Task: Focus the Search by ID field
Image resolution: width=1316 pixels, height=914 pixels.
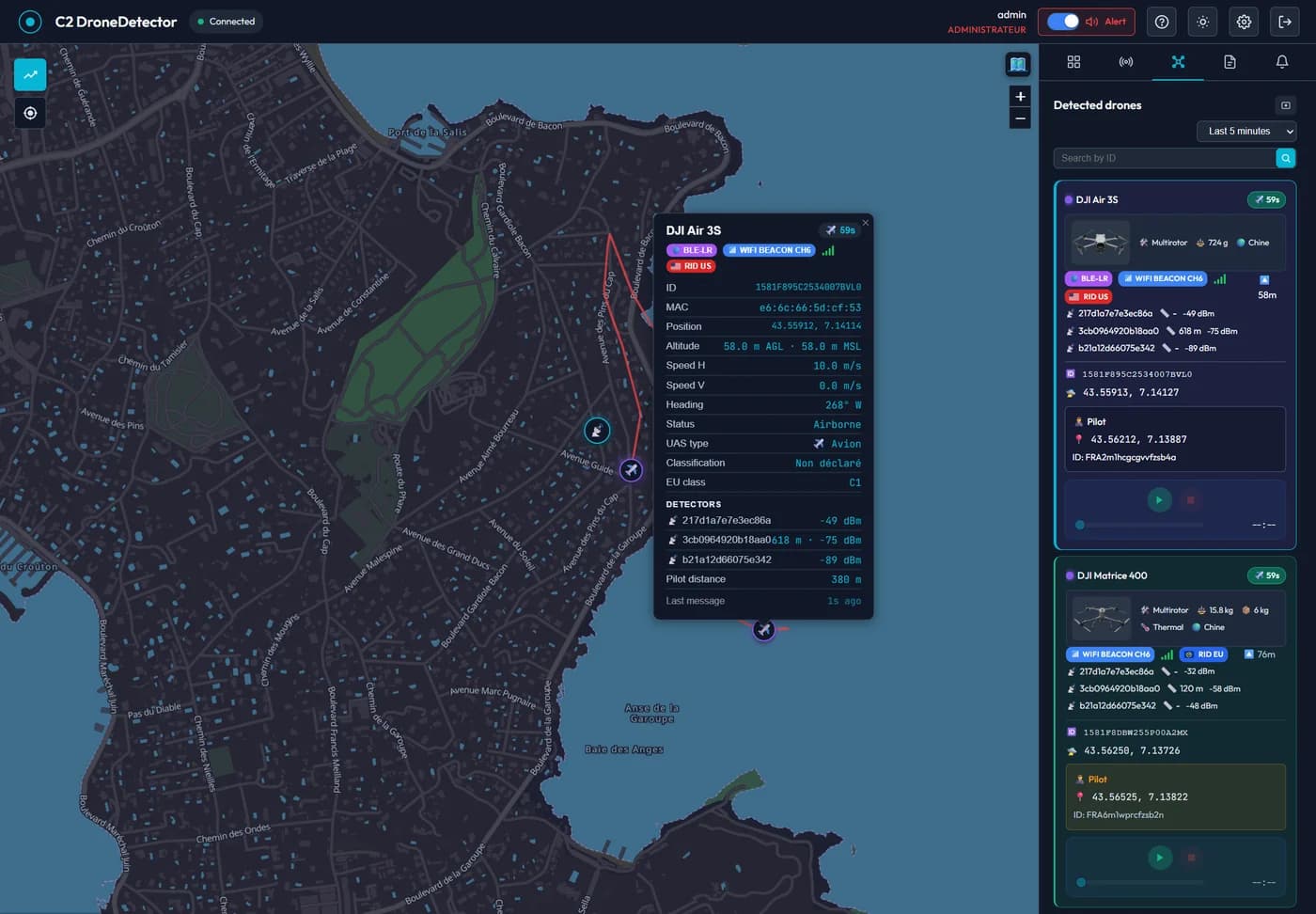Action: click(x=1164, y=158)
